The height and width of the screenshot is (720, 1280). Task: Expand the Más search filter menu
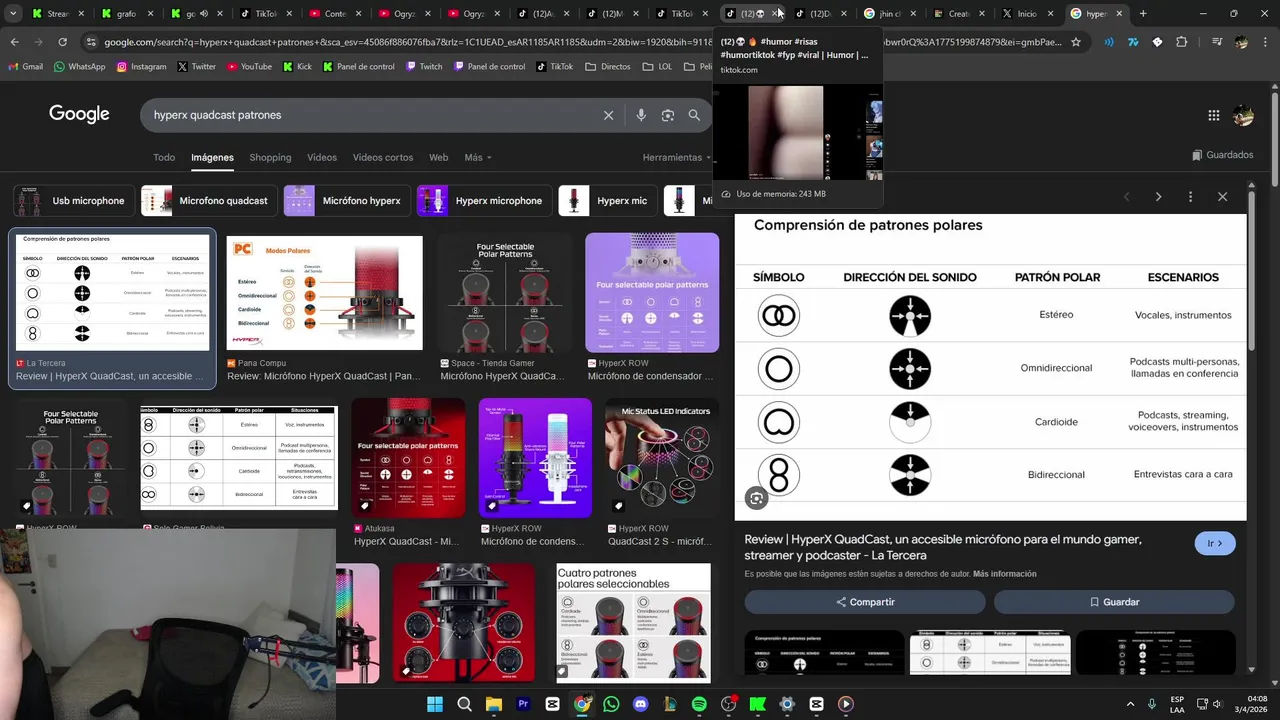pyautogui.click(x=478, y=157)
